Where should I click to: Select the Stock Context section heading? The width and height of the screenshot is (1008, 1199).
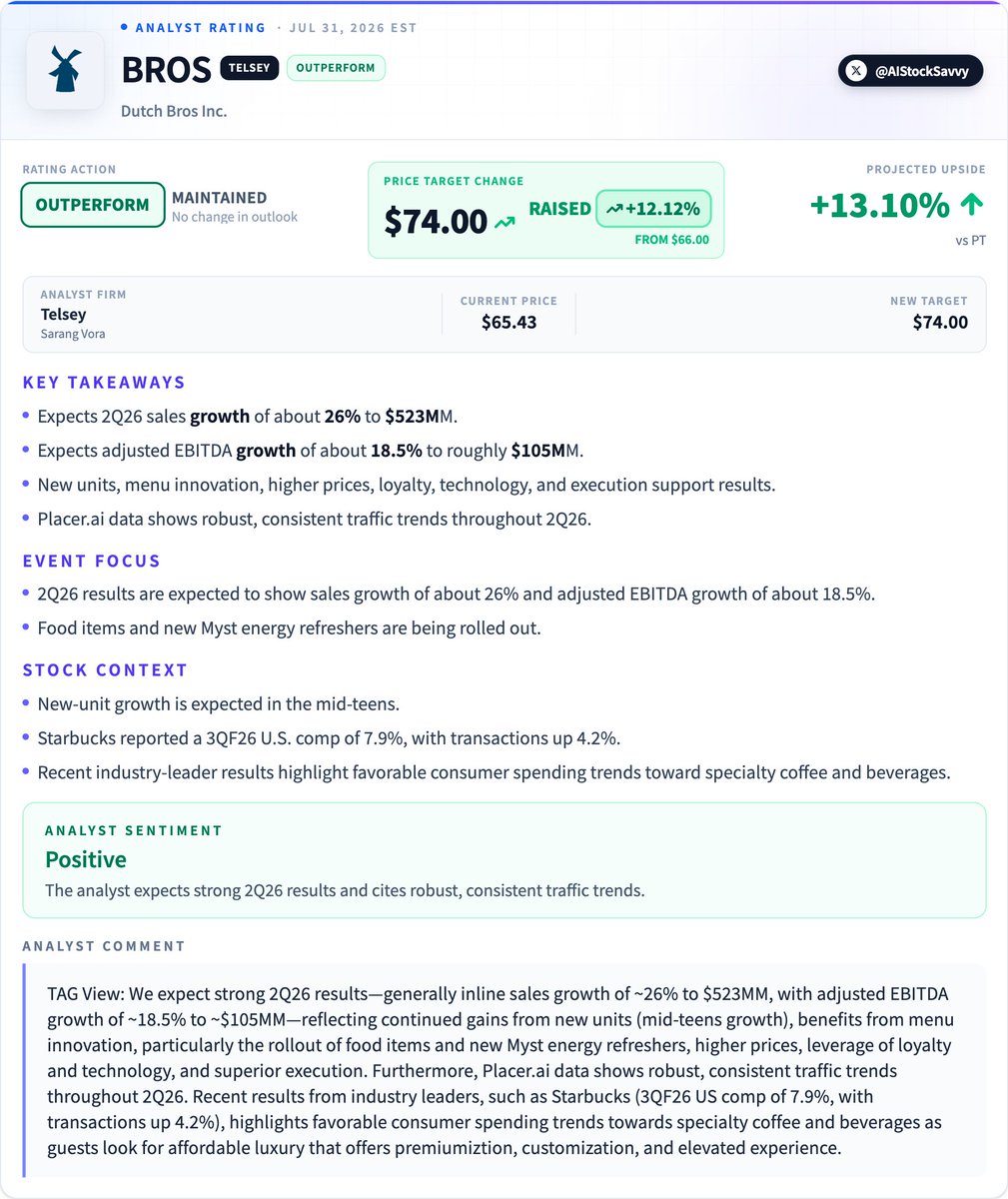(x=105, y=669)
